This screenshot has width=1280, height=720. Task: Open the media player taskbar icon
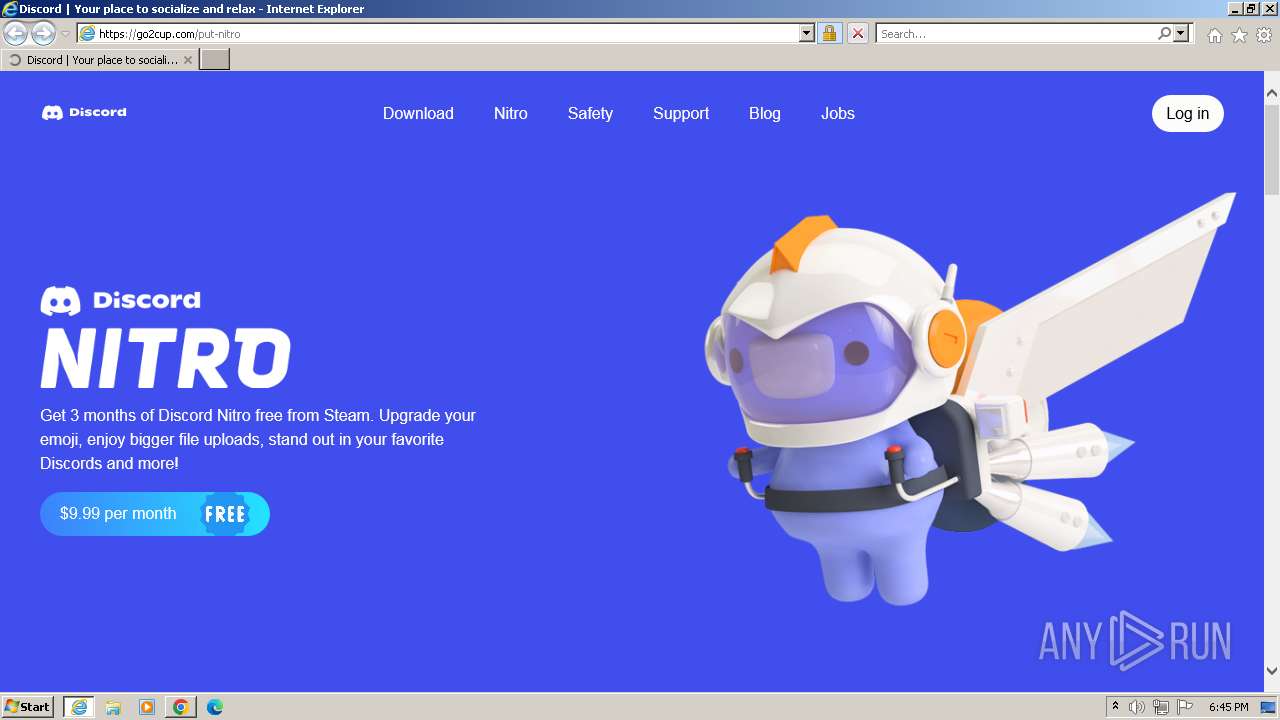(147, 707)
